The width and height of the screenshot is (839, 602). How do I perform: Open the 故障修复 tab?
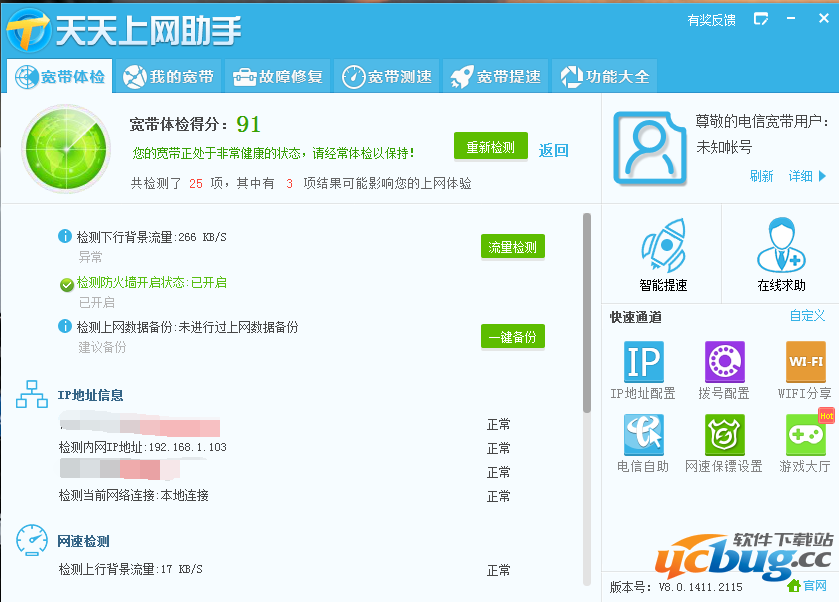coord(277,75)
